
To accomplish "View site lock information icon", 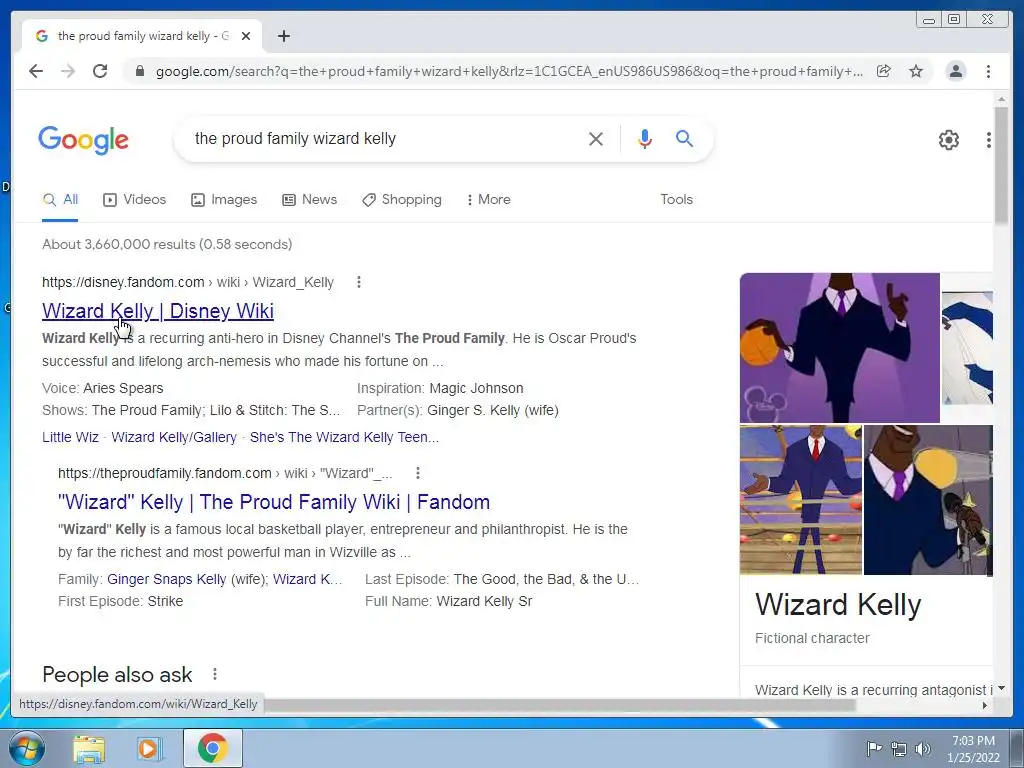I will tap(139, 71).
